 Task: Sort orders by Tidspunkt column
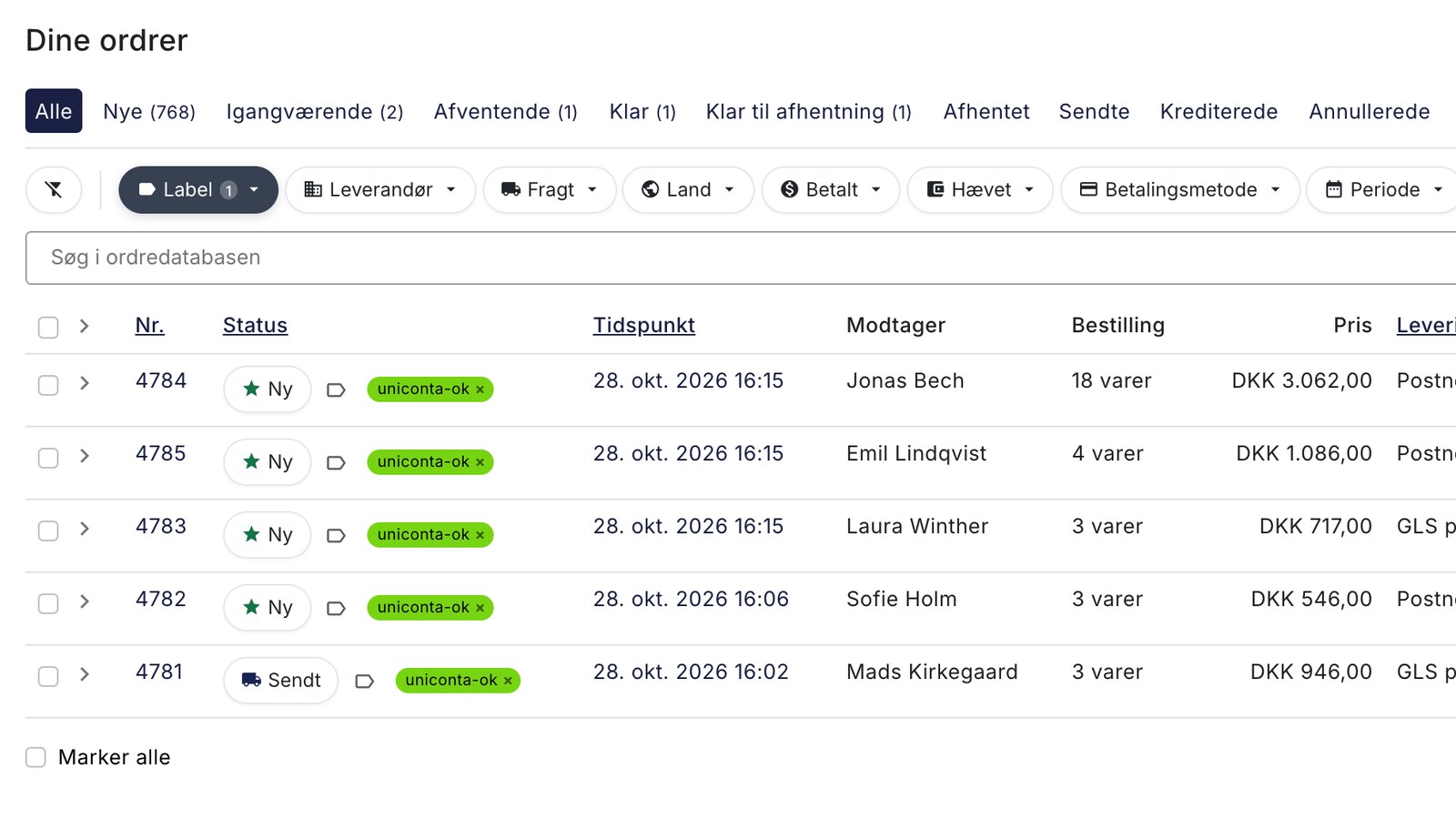pos(644,325)
